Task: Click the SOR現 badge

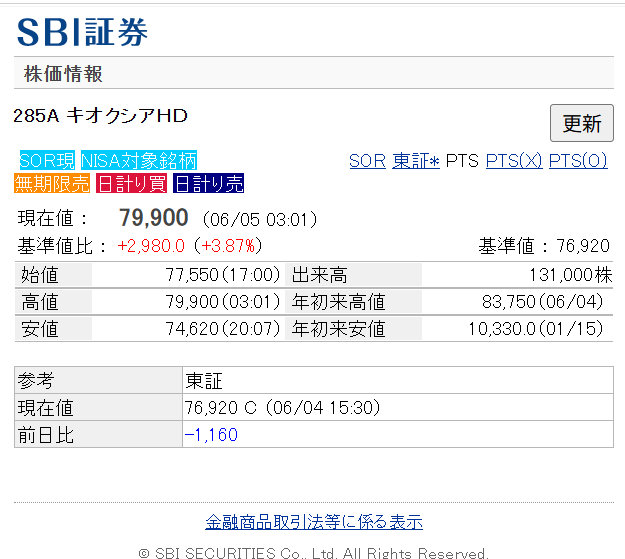Action: click(47, 160)
